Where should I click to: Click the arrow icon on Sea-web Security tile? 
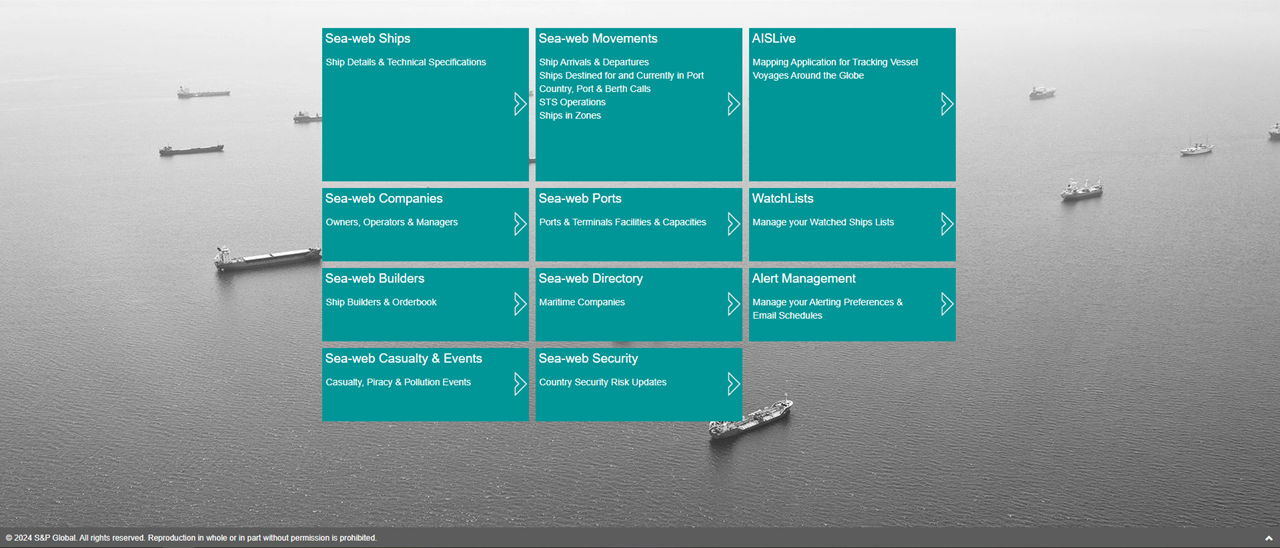(x=733, y=384)
